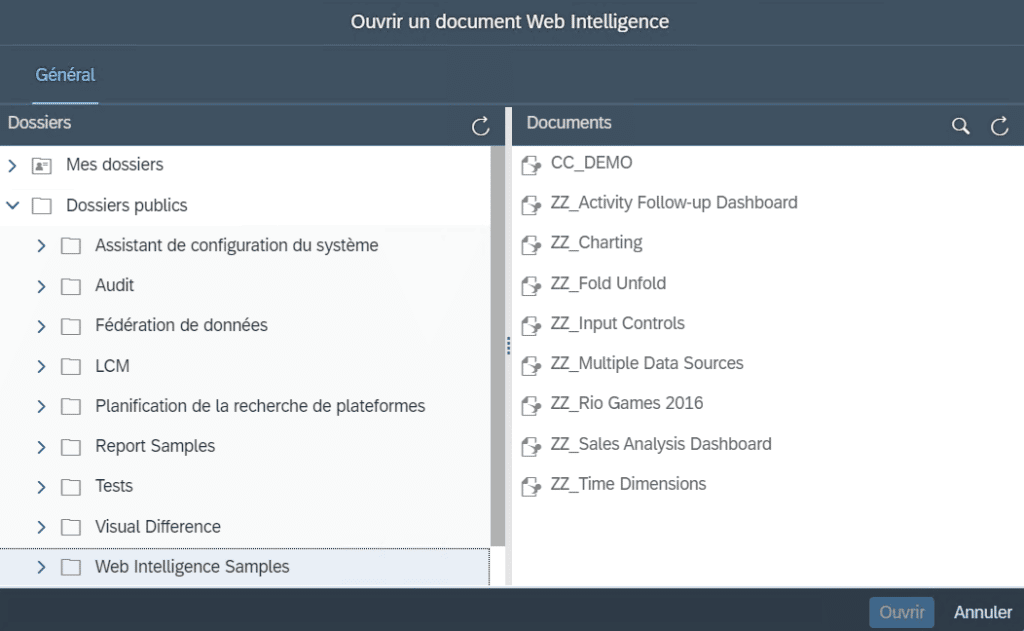Search documents with the magnifier icon
The height and width of the screenshot is (631, 1024).
click(960, 125)
